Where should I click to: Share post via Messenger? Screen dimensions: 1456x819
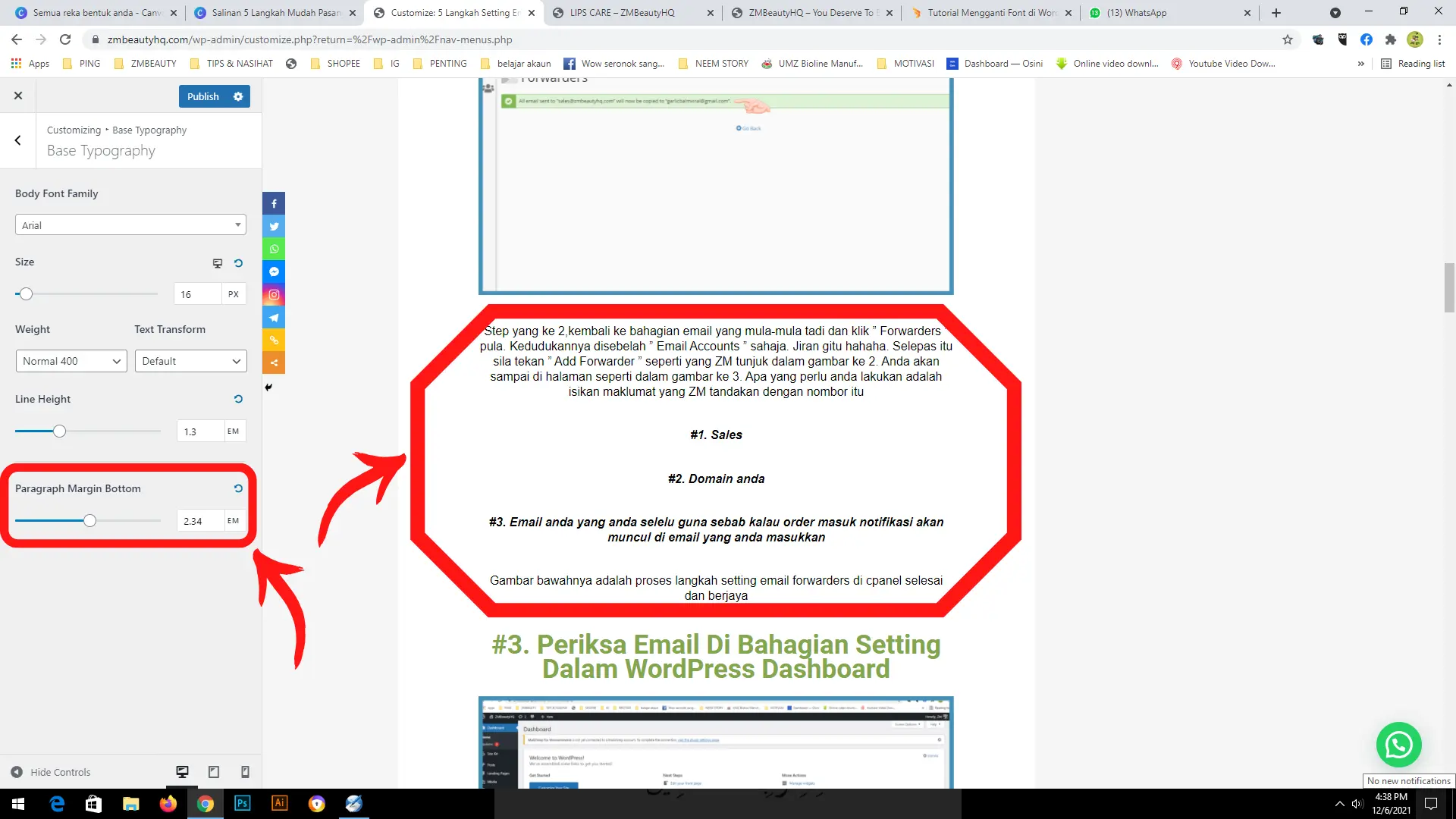point(274,271)
